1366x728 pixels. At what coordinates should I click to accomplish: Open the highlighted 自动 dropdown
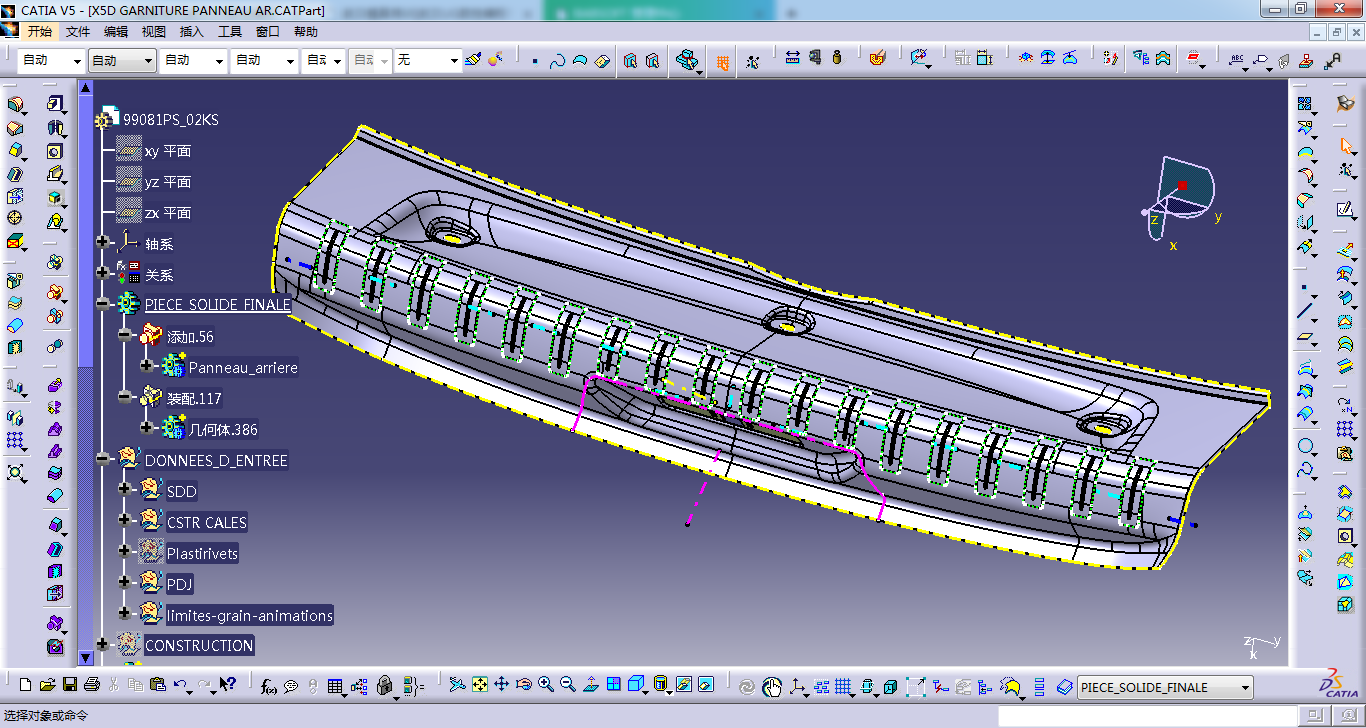[122, 60]
